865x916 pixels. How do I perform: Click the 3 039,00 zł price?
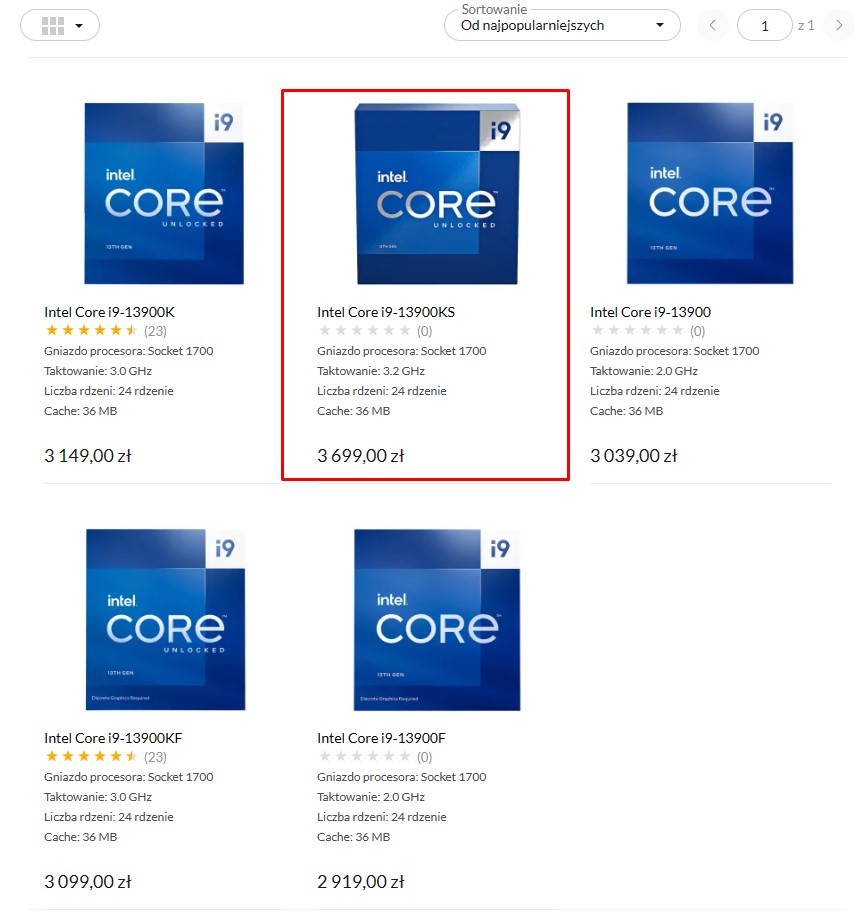pos(634,456)
